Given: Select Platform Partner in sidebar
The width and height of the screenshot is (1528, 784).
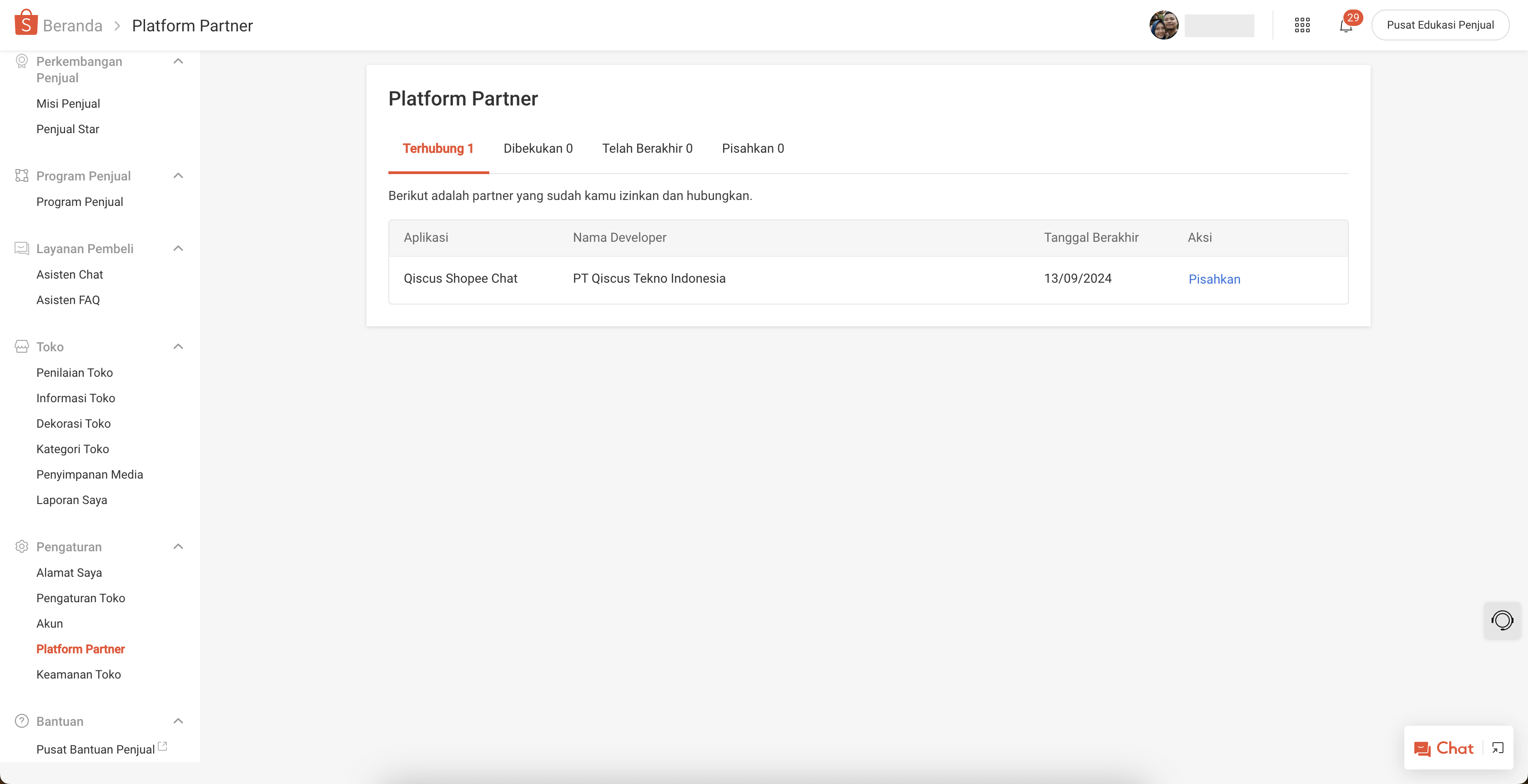Looking at the screenshot, I should pos(80,649).
